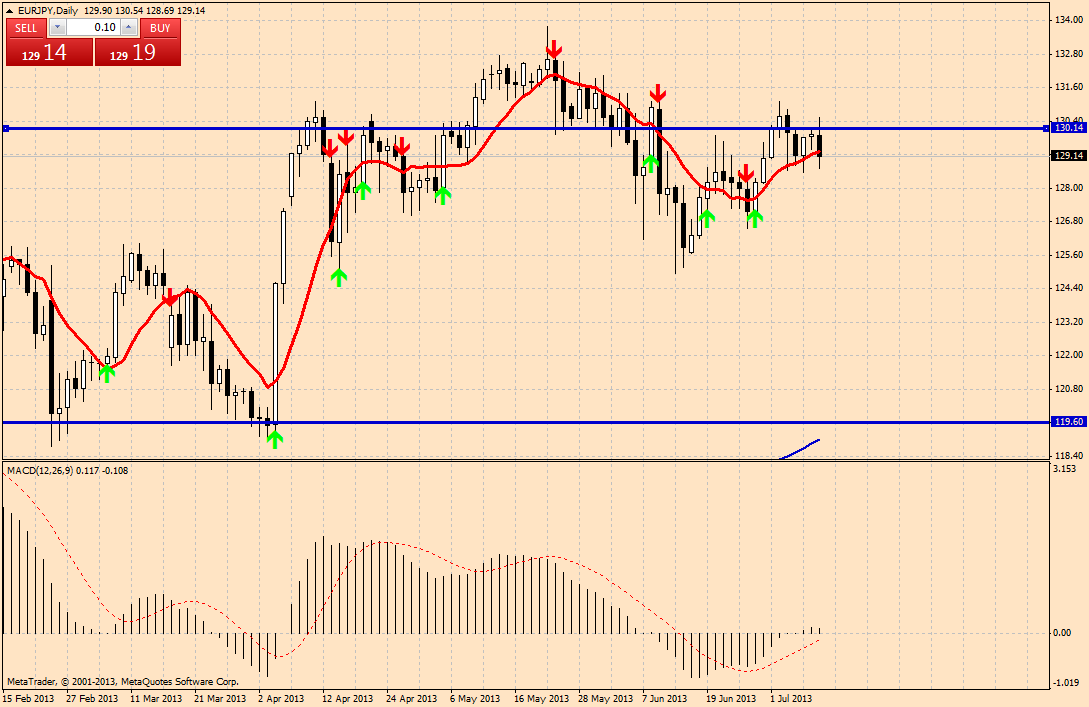1089x707 pixels.
Task: Click the 123.20 price axis label
Action: tap(1069, 322)
